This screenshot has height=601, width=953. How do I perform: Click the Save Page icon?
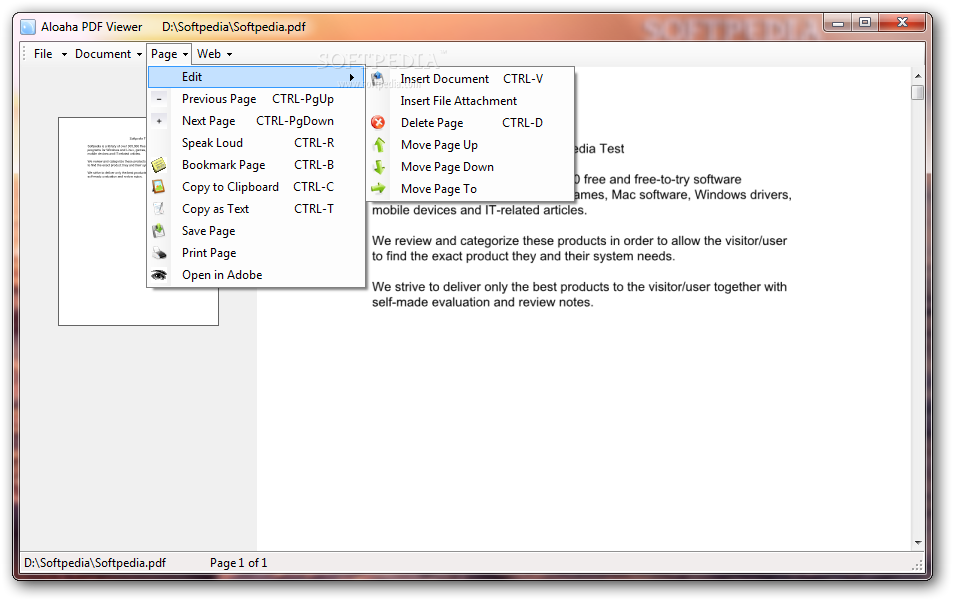159,231
